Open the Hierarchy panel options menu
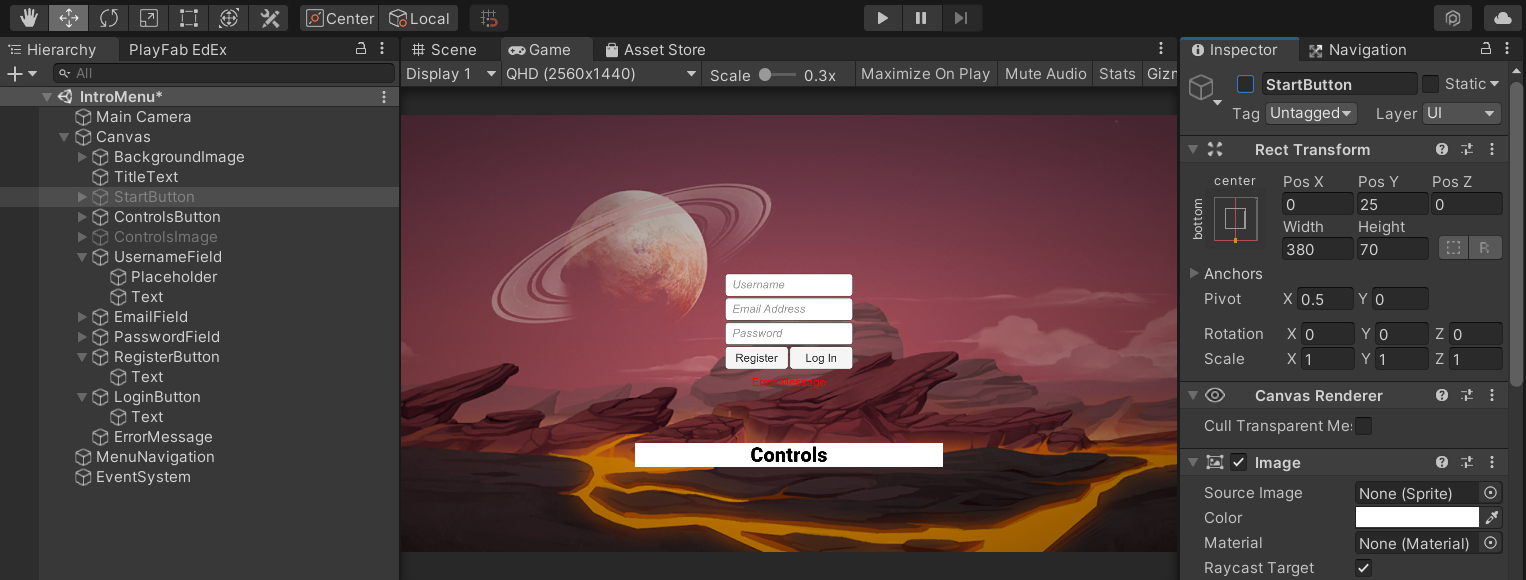 tap(384, 49)
